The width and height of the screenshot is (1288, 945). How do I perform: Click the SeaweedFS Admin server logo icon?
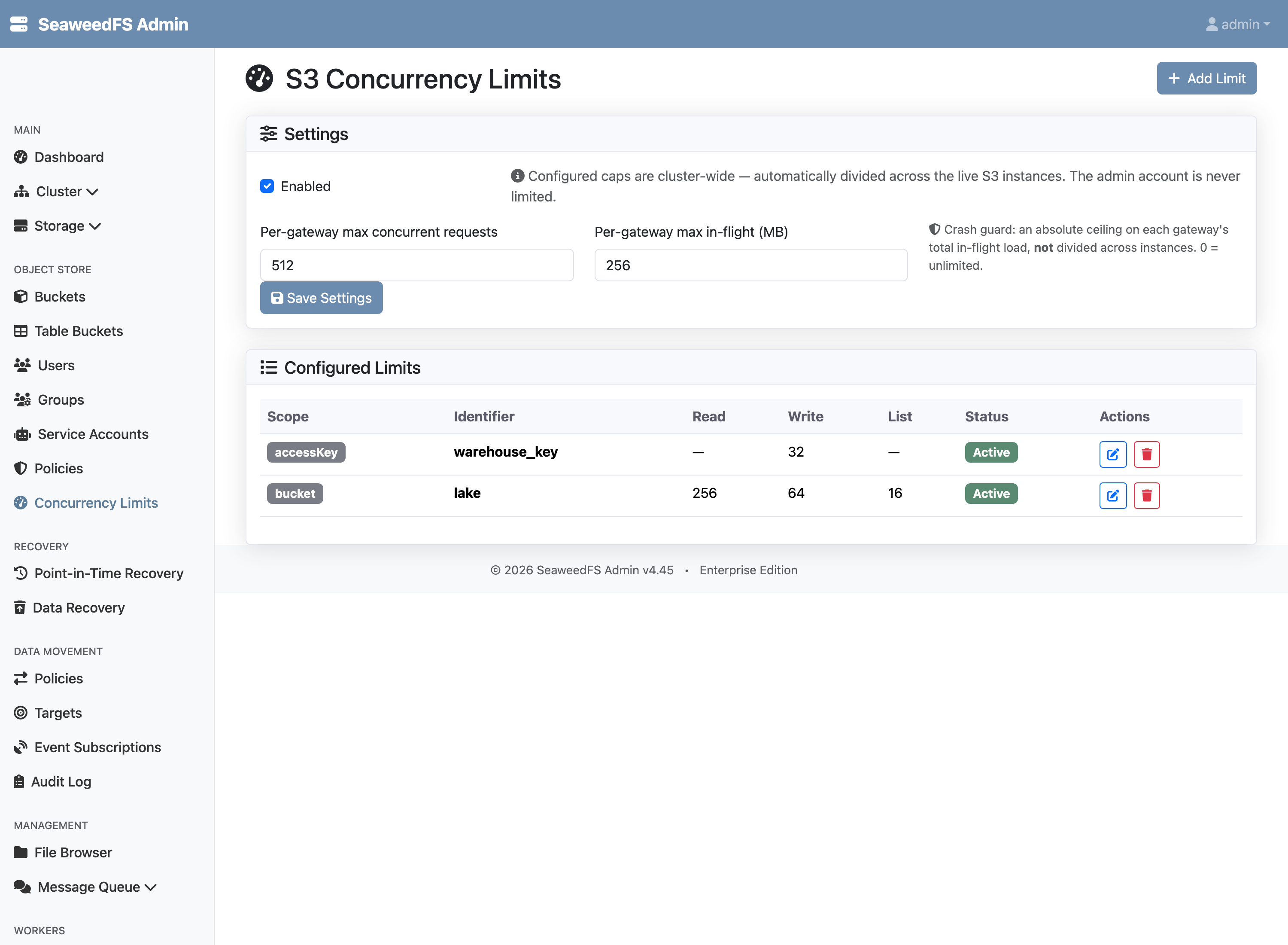[19, 24]
